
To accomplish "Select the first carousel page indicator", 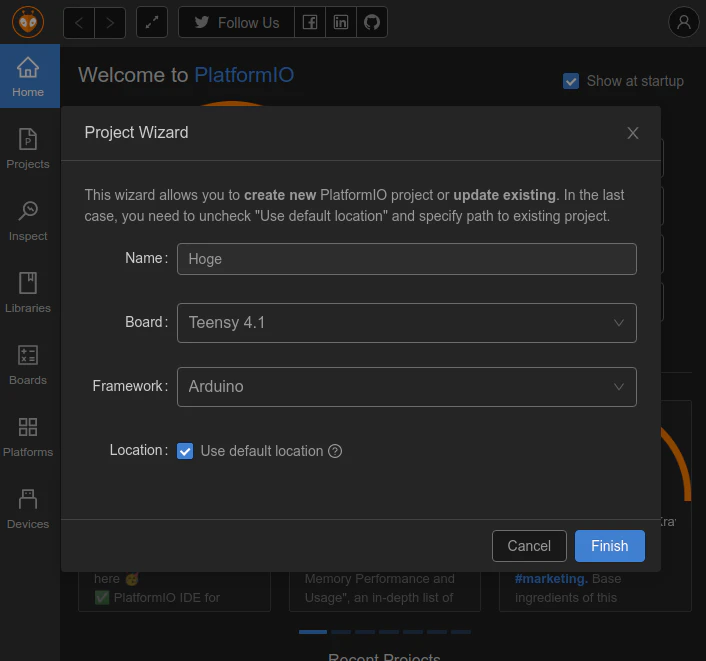I will (313, 632).
